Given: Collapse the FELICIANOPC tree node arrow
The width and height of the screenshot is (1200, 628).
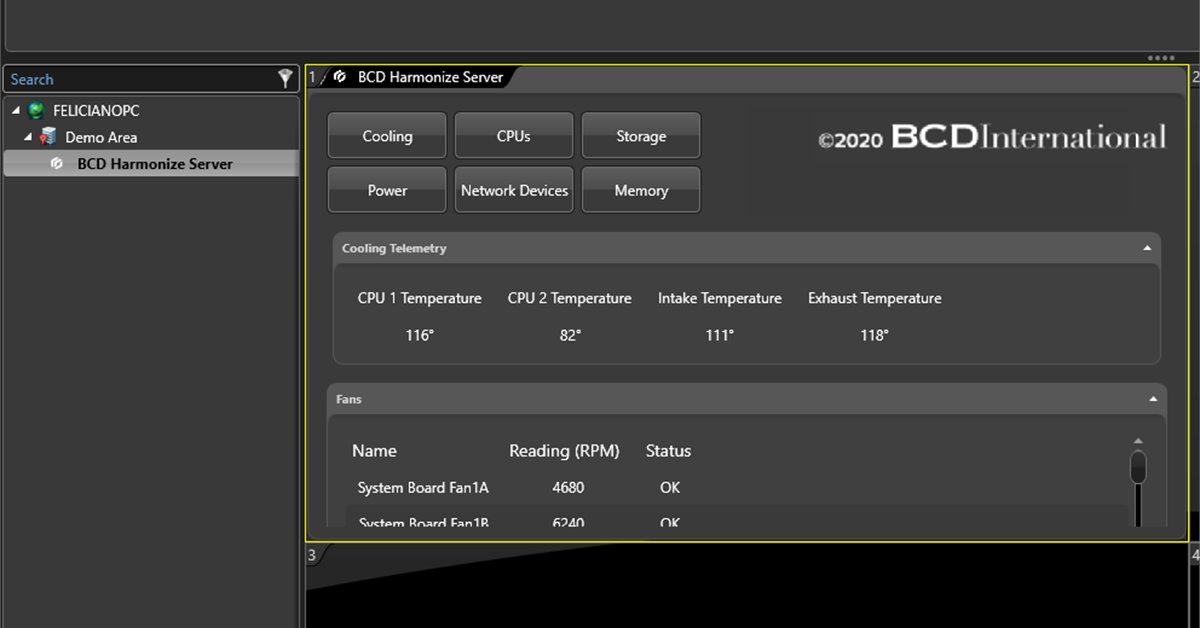Looking at the screenshot, I should point(17,110).
